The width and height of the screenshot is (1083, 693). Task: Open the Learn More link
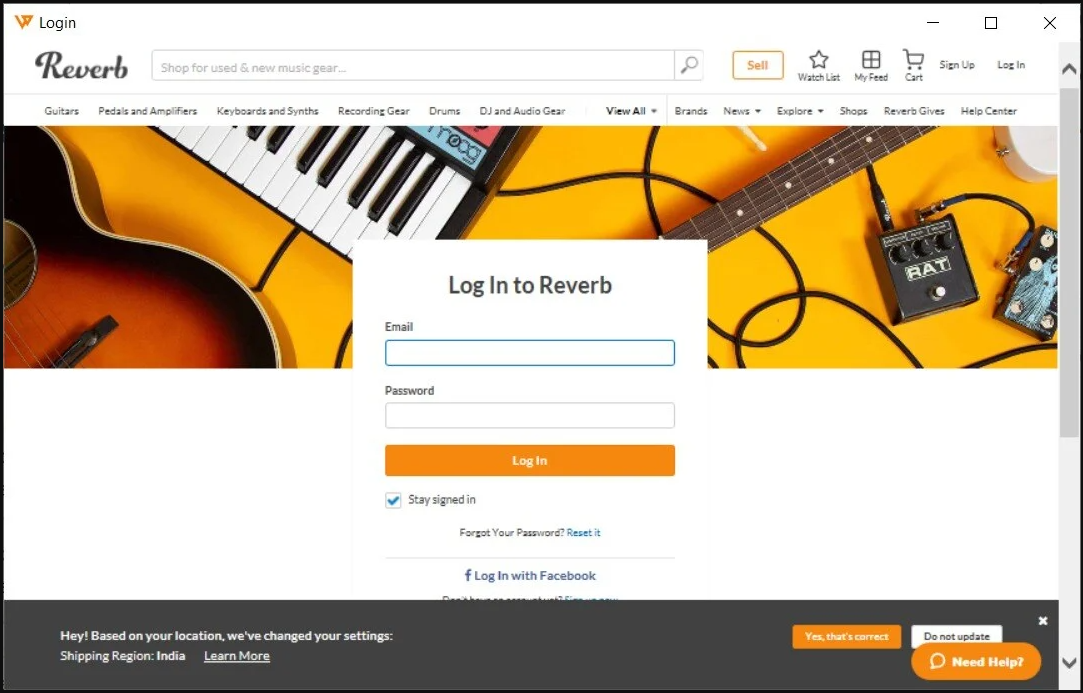pyautogui.click(x=237, y=656)
